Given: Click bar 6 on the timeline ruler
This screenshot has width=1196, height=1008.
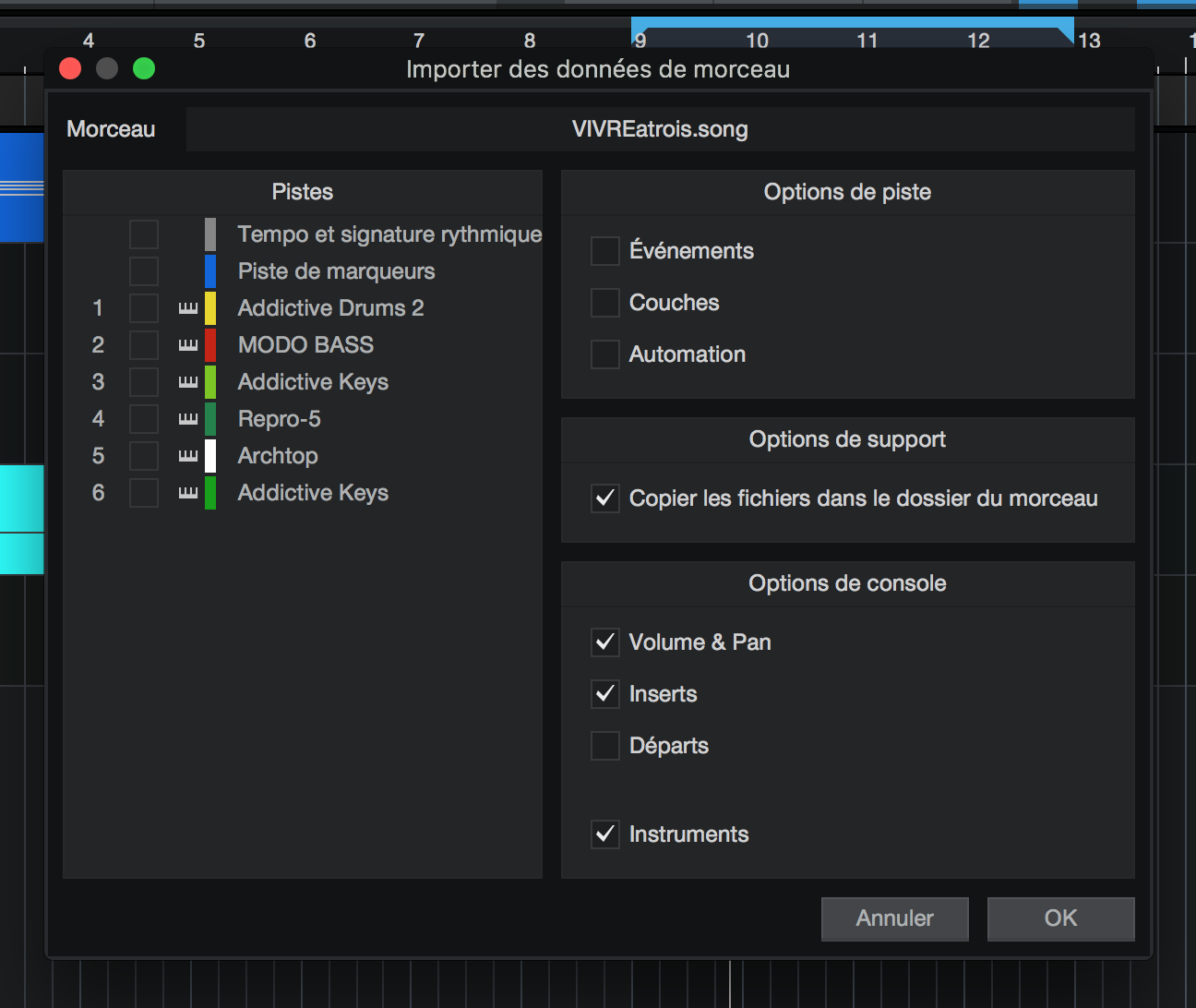Looking at the screenshot, I should pos(310,41).
